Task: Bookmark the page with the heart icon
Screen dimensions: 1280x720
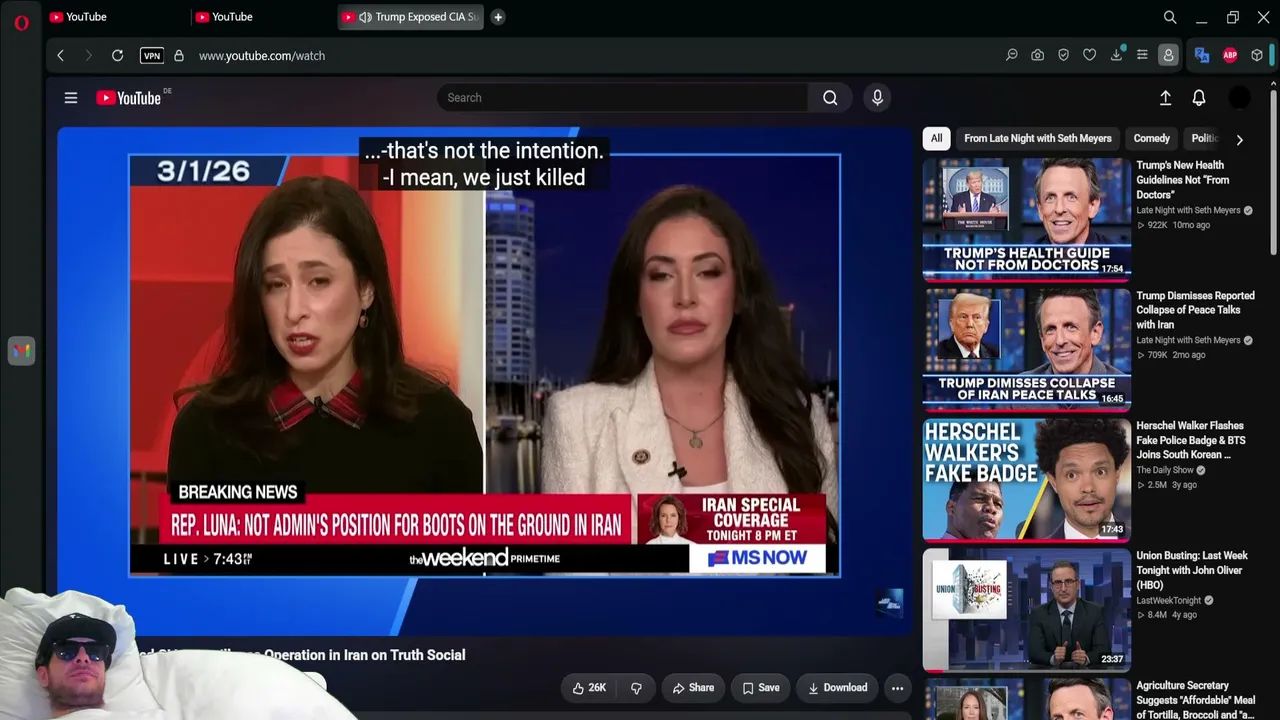Action: [1090, 56]
